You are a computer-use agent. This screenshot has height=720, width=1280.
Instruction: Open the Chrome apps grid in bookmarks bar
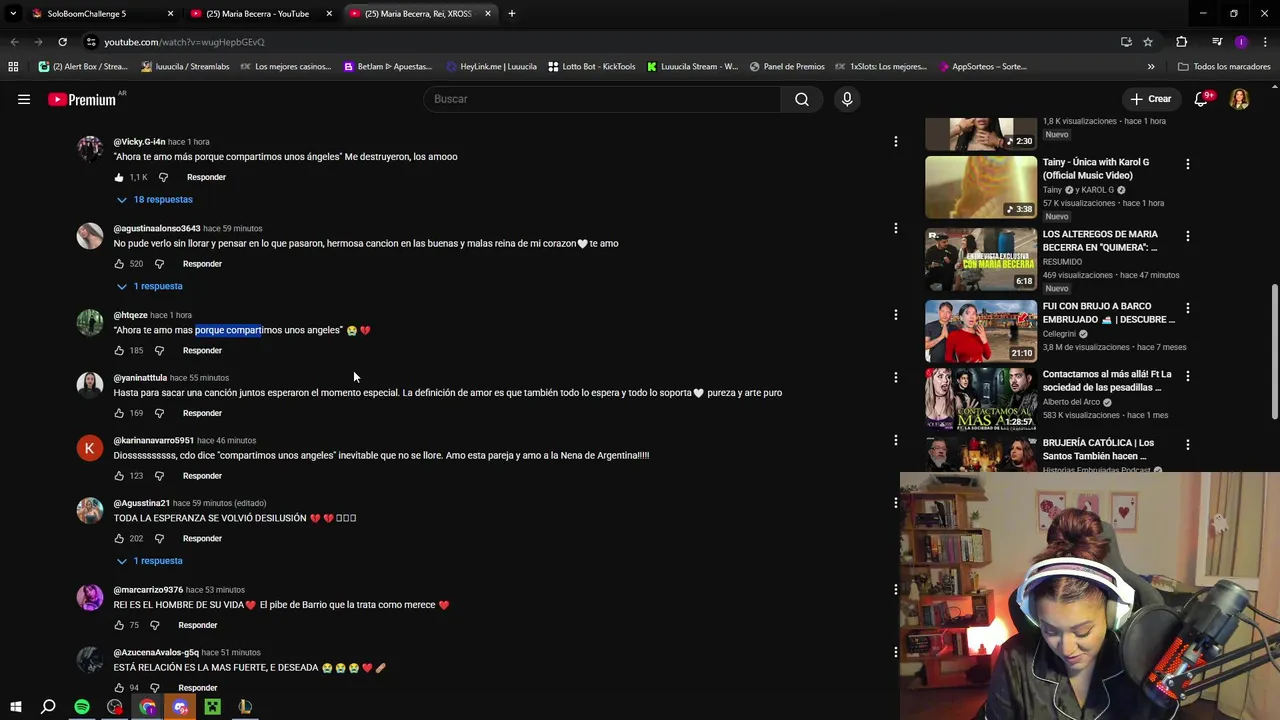tap(13, 67)
